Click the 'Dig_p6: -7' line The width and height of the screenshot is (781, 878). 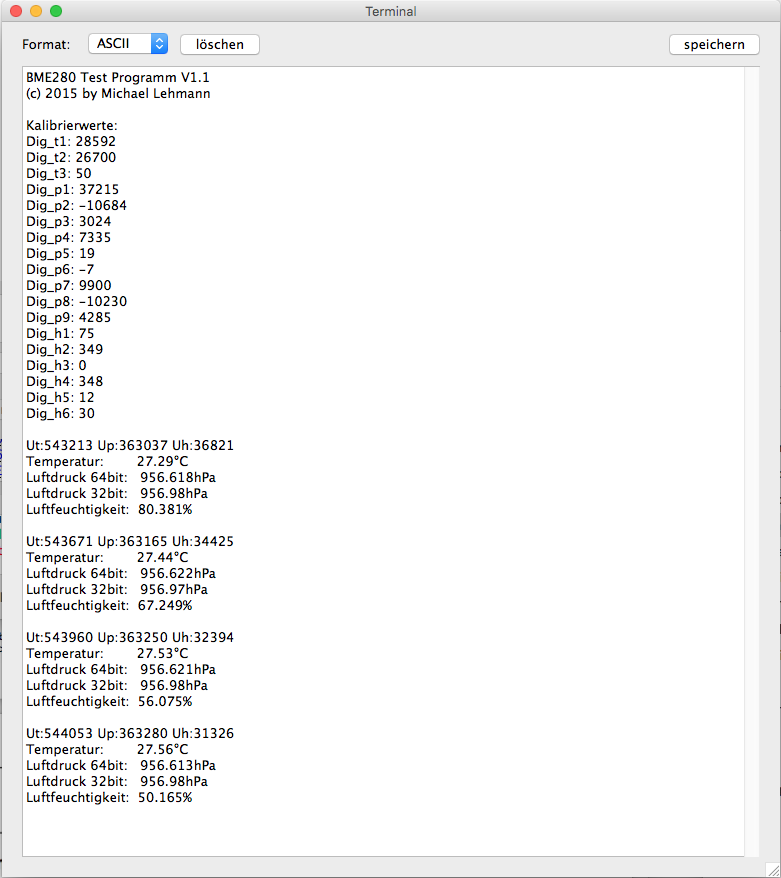(60, 269)
